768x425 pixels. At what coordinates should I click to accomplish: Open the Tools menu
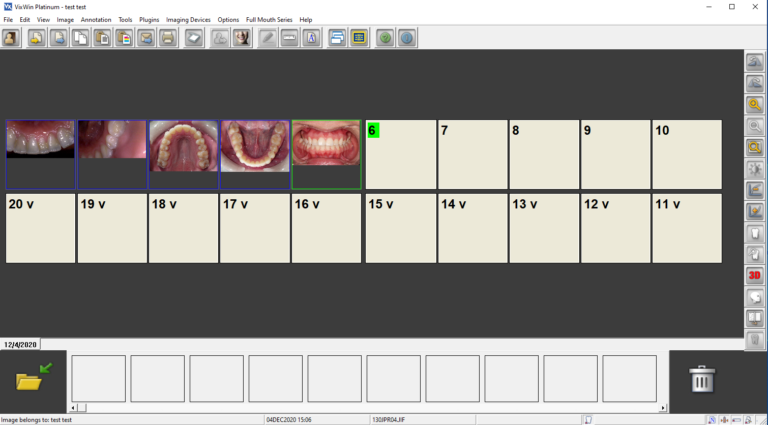coord(125,20)
